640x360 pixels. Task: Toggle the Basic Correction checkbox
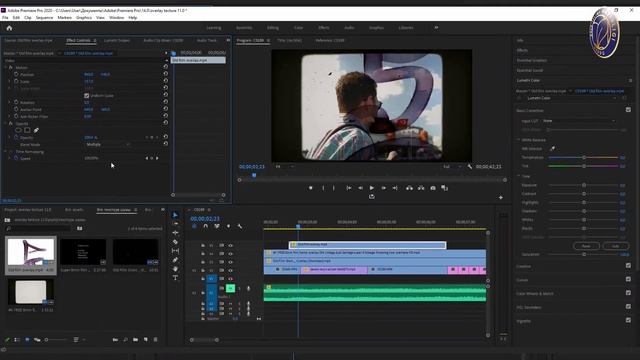(628, 110)
